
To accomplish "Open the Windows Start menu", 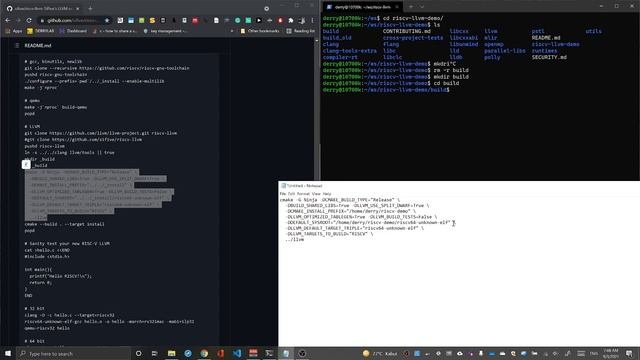I will click(8, 353).
